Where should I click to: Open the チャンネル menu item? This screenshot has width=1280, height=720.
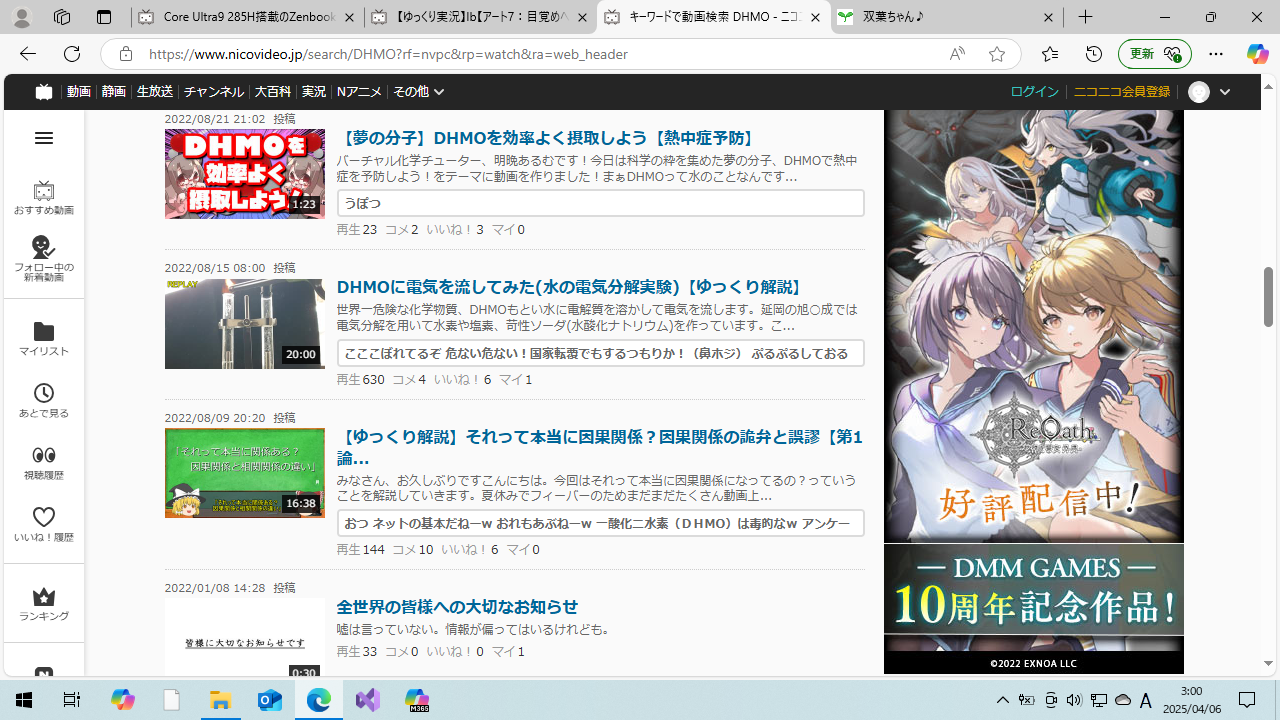[213, 92]
